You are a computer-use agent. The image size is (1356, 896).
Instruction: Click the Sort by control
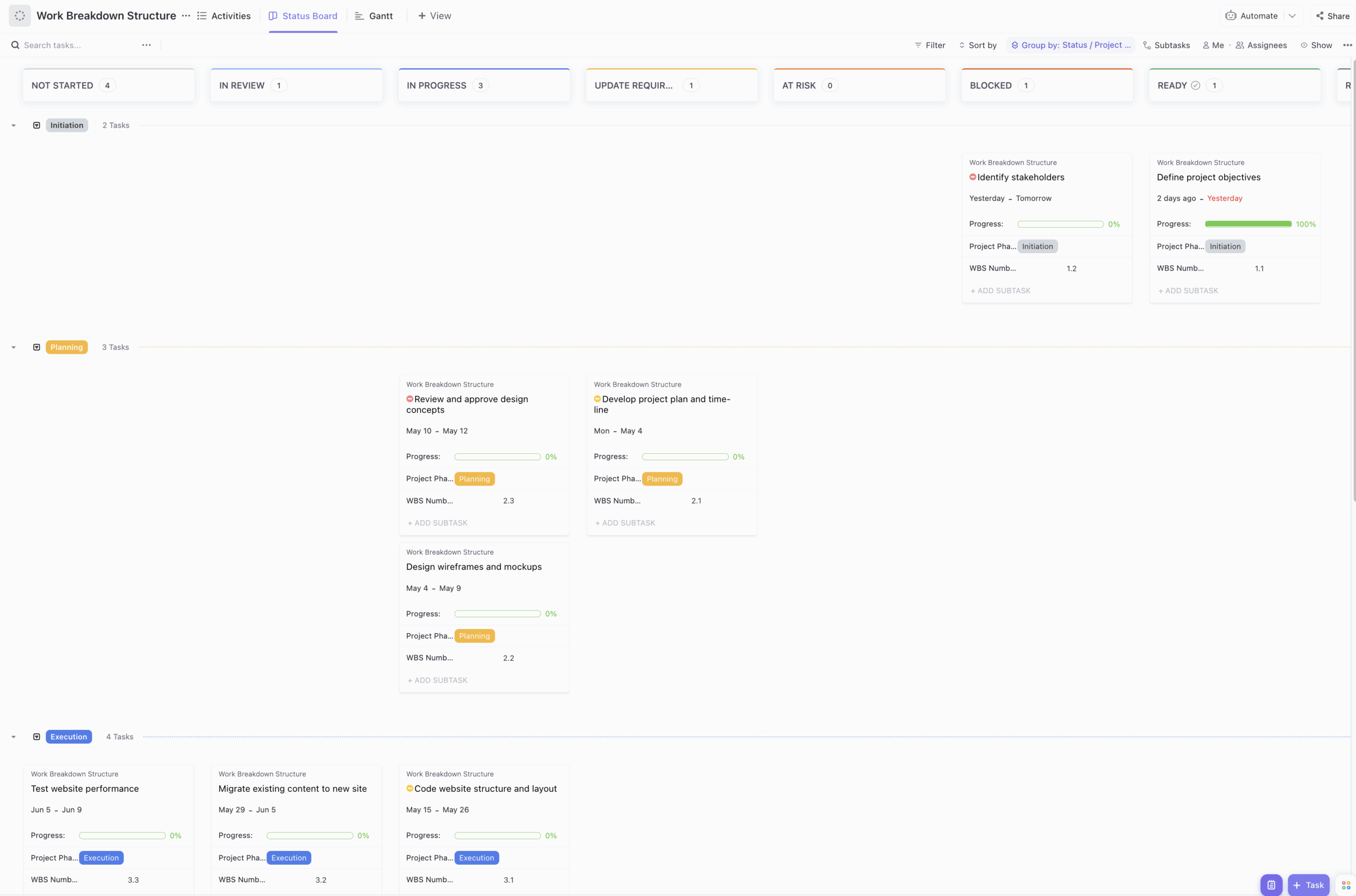coord(978,45)
